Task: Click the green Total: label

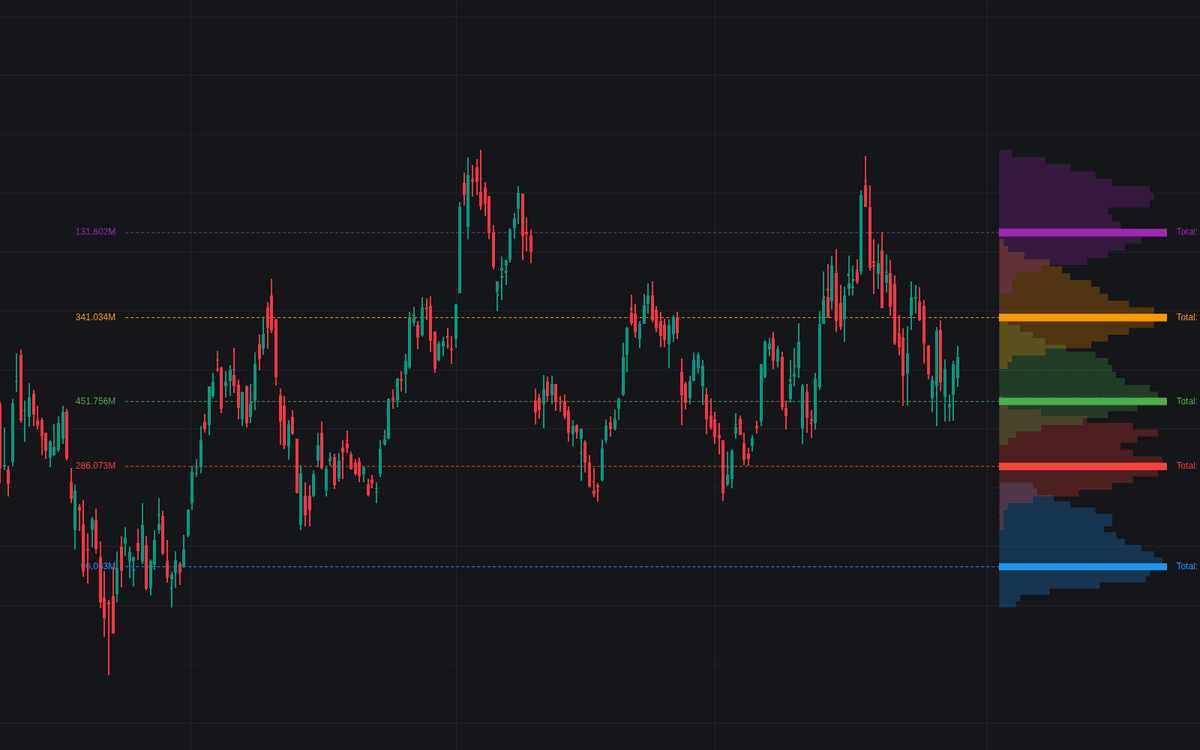Action: [1187, 401]
